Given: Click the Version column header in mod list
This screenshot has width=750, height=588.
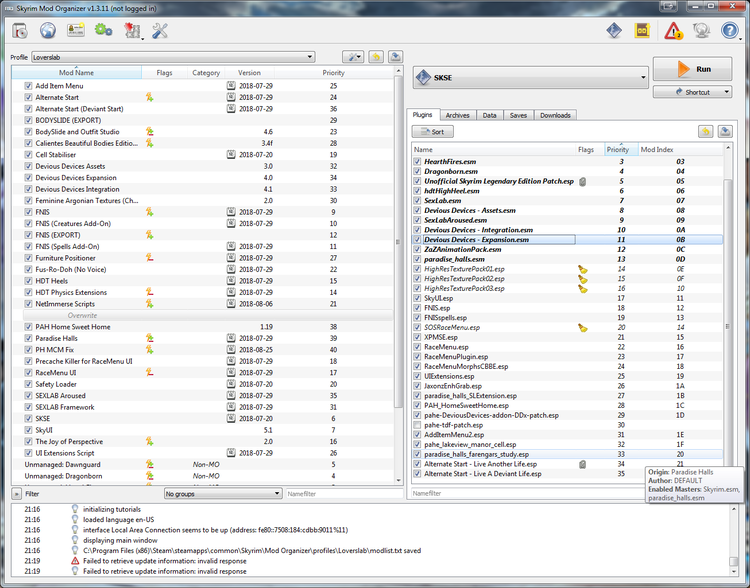Looking at the screenshot, I should [249, 73].
